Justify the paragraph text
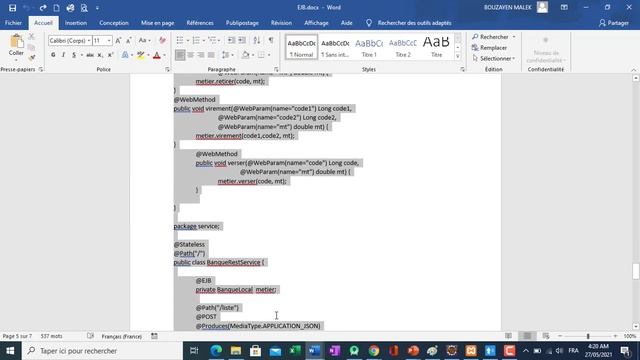 211,55
